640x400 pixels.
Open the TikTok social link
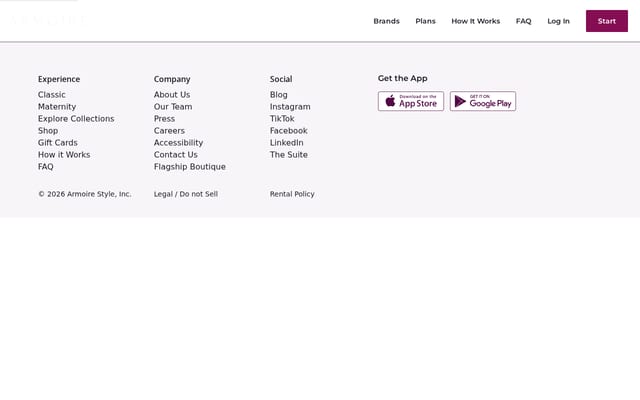tap(282, 119)
